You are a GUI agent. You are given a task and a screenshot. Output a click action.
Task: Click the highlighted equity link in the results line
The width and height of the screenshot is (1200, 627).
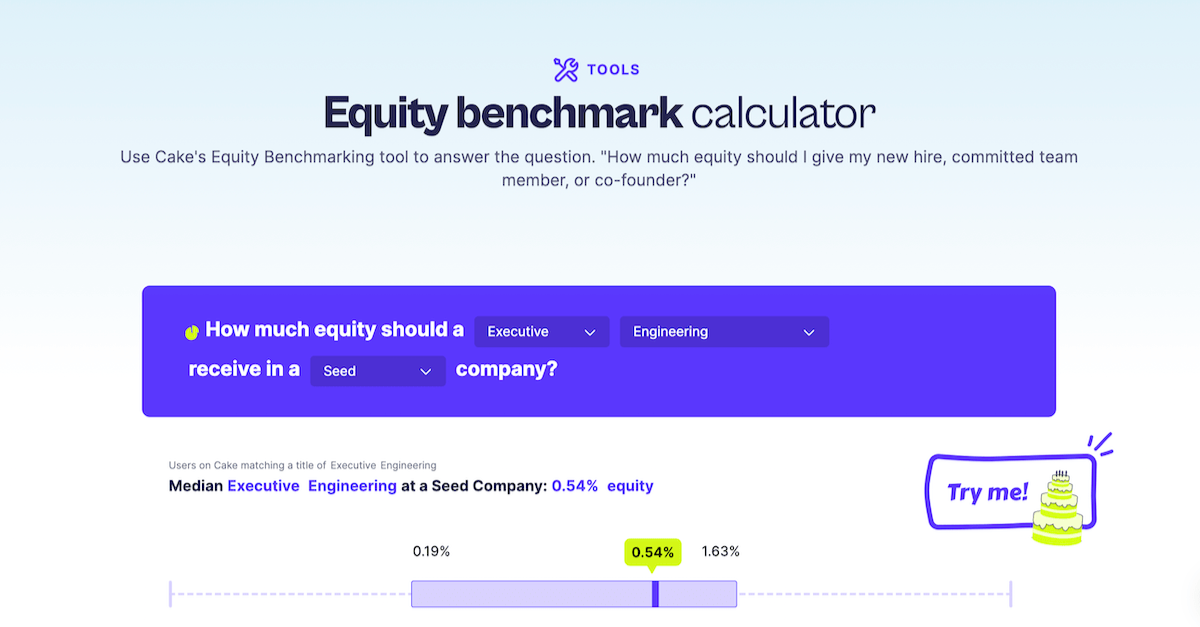coord(630,485)
